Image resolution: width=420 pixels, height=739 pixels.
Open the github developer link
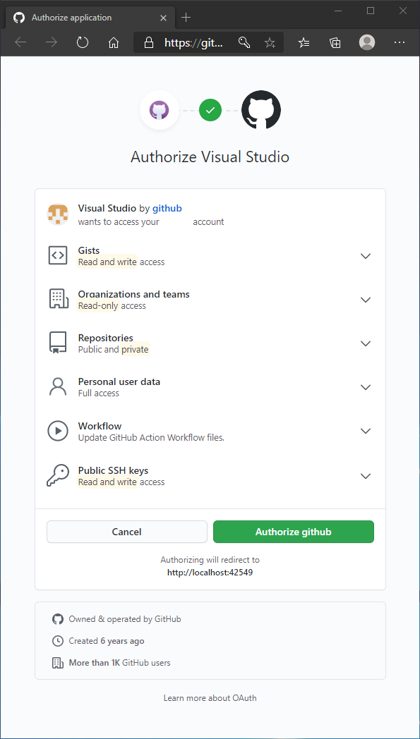tap(167, 208)
